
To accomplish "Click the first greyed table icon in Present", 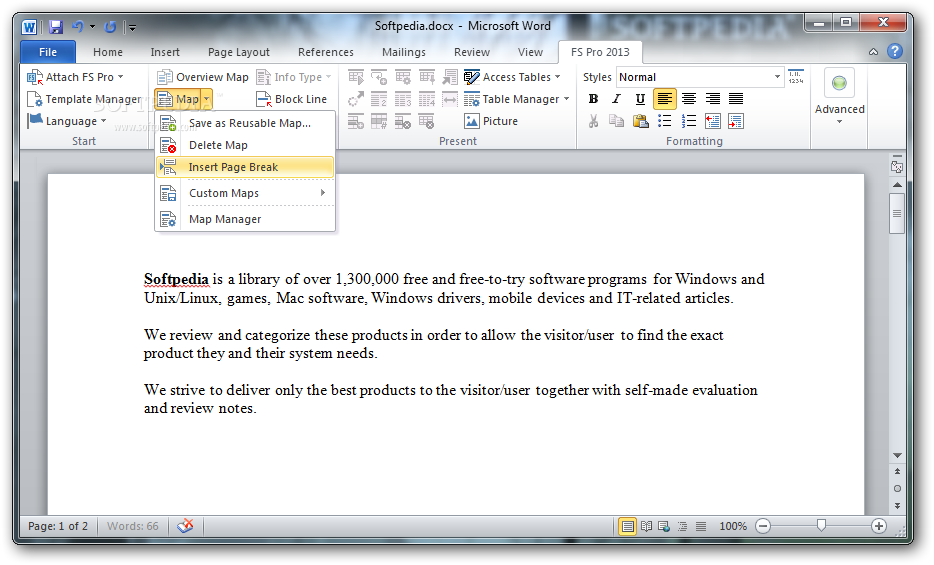I will (356, 77).
